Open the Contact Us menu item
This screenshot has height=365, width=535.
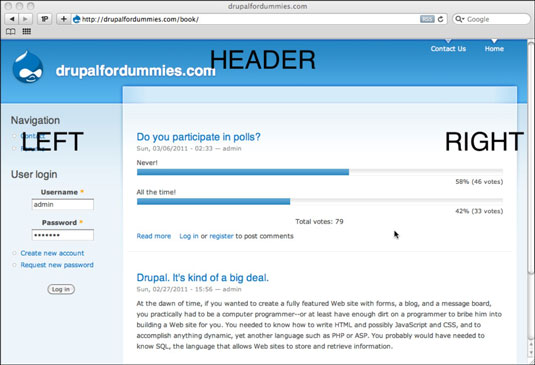[448, 49]
